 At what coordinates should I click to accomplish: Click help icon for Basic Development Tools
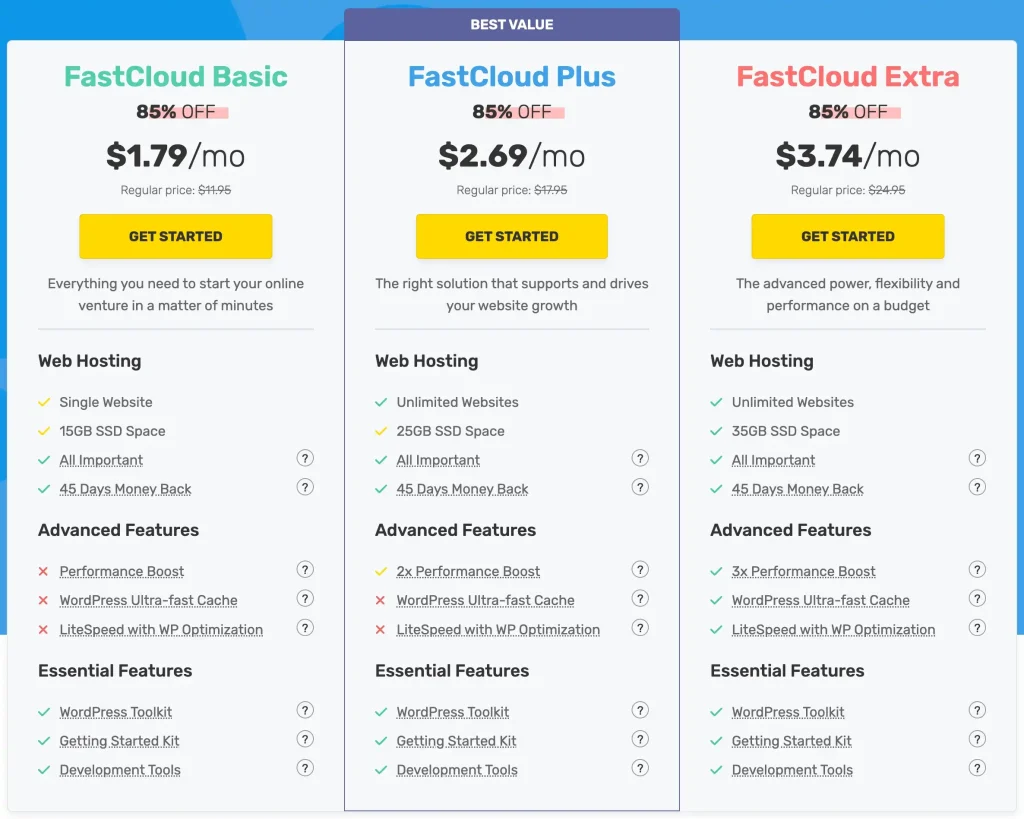coord(305,769)
